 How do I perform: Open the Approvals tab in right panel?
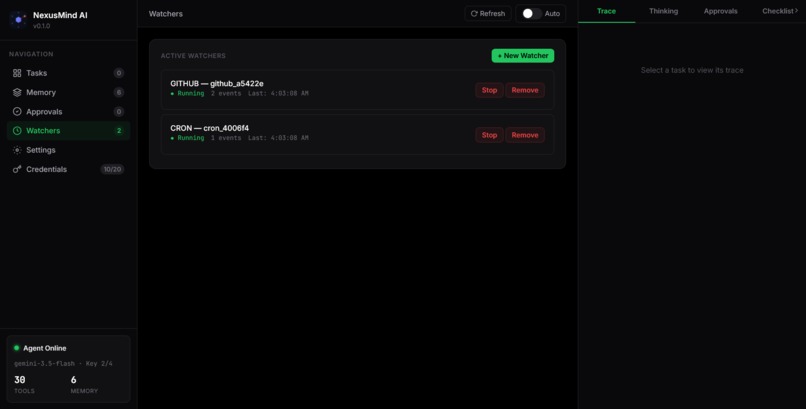[720, 11]
